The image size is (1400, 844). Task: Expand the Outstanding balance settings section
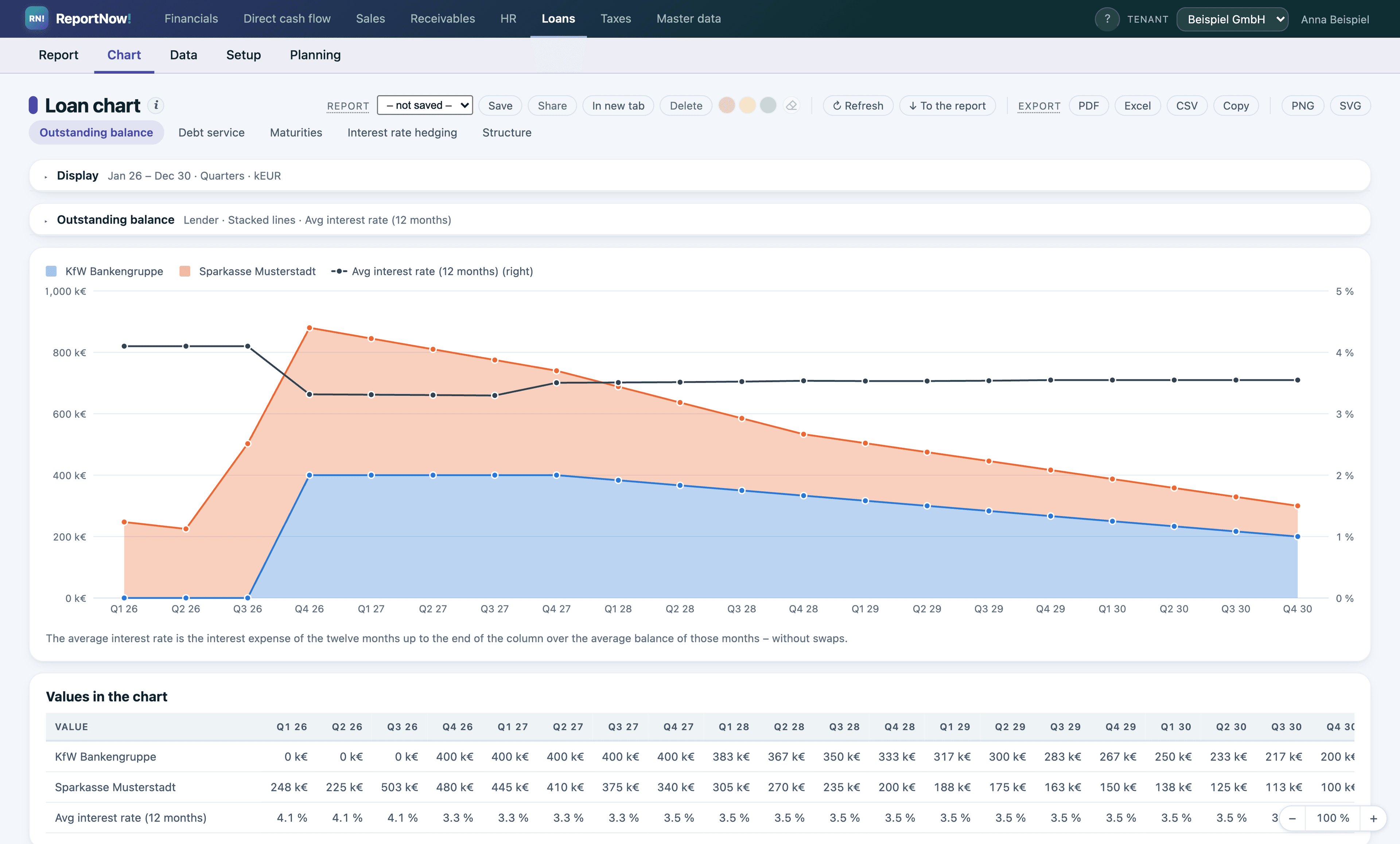[699, 220]
